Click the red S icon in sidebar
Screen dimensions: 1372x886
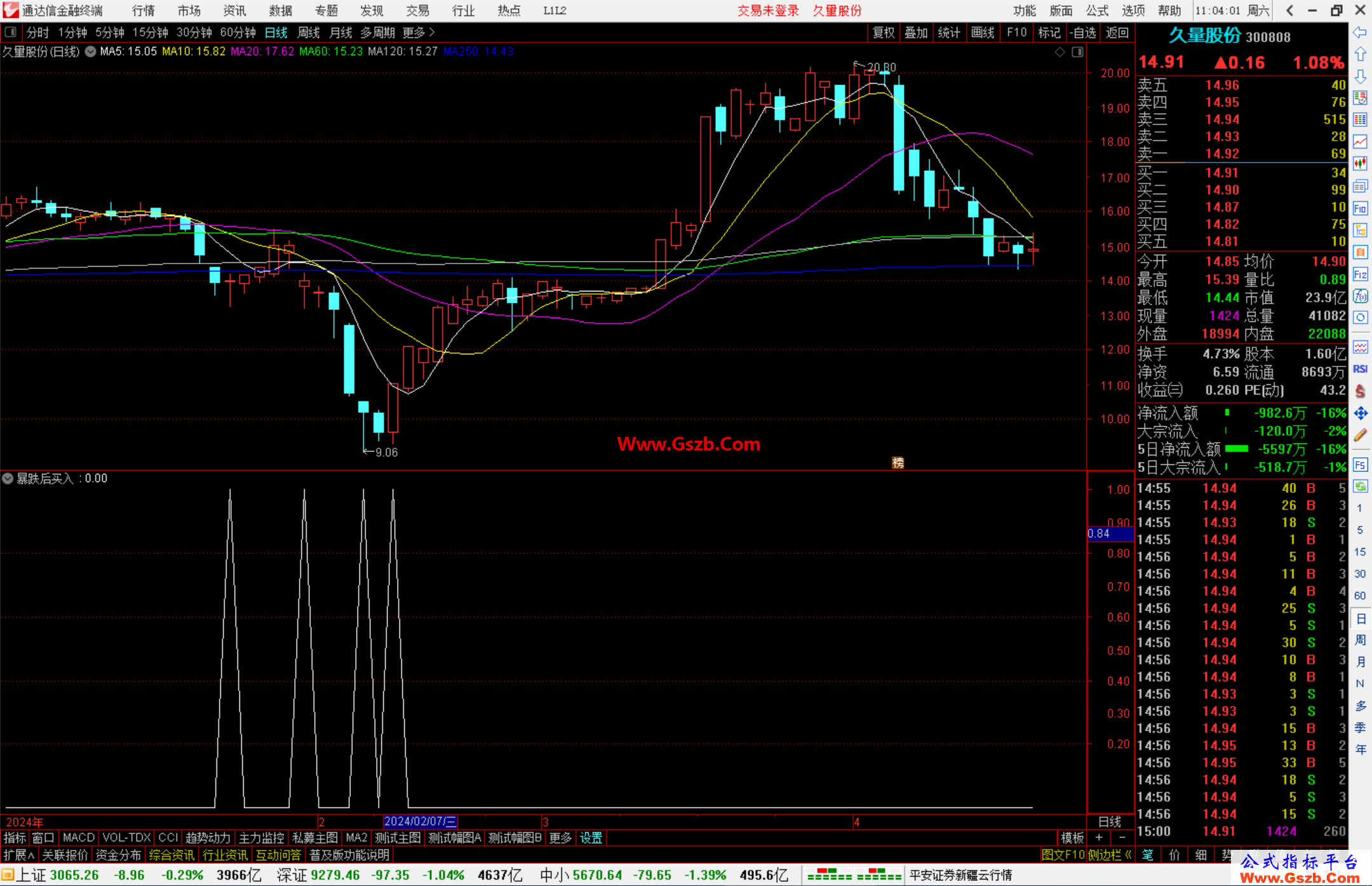click(x=1360, y=391)
